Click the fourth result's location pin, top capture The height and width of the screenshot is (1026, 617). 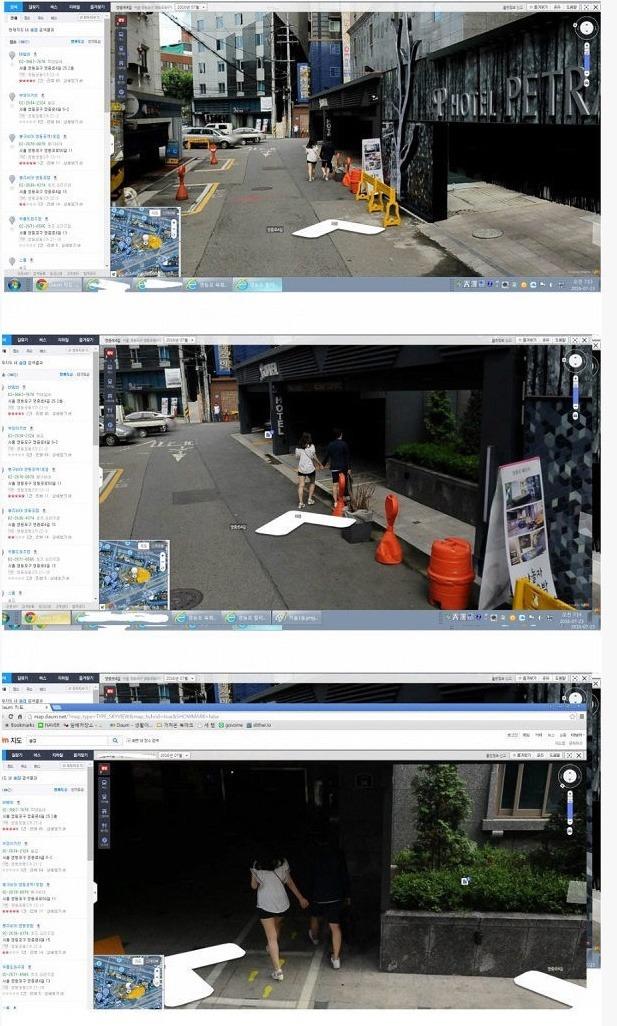click(12, 179)
